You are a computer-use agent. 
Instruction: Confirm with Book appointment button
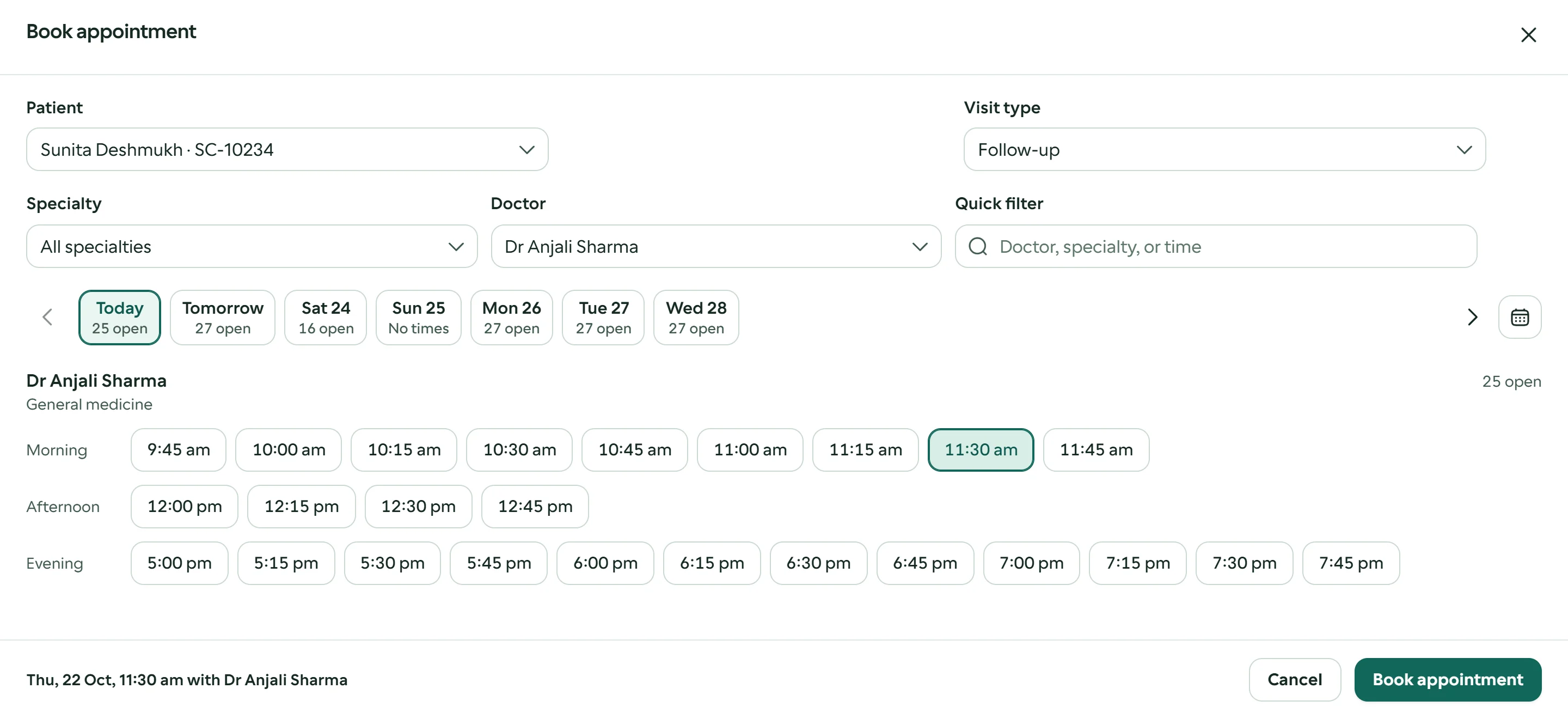pos(1448,679)
